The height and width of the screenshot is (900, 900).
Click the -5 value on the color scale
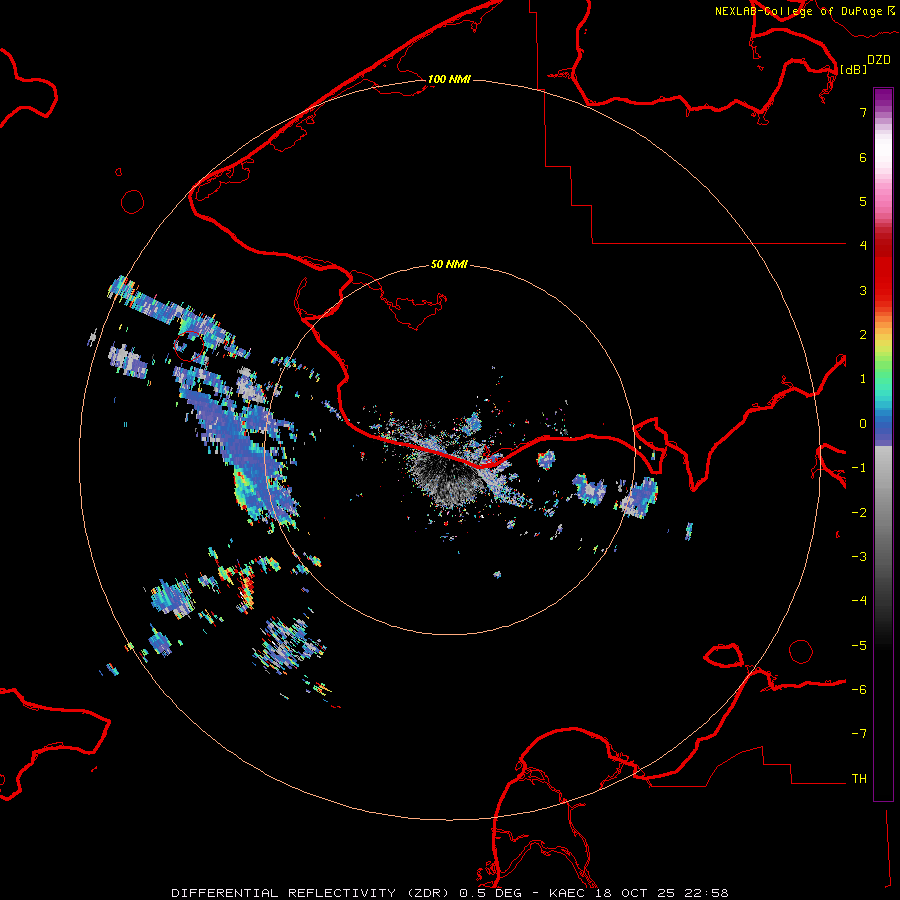coord(859,646)
